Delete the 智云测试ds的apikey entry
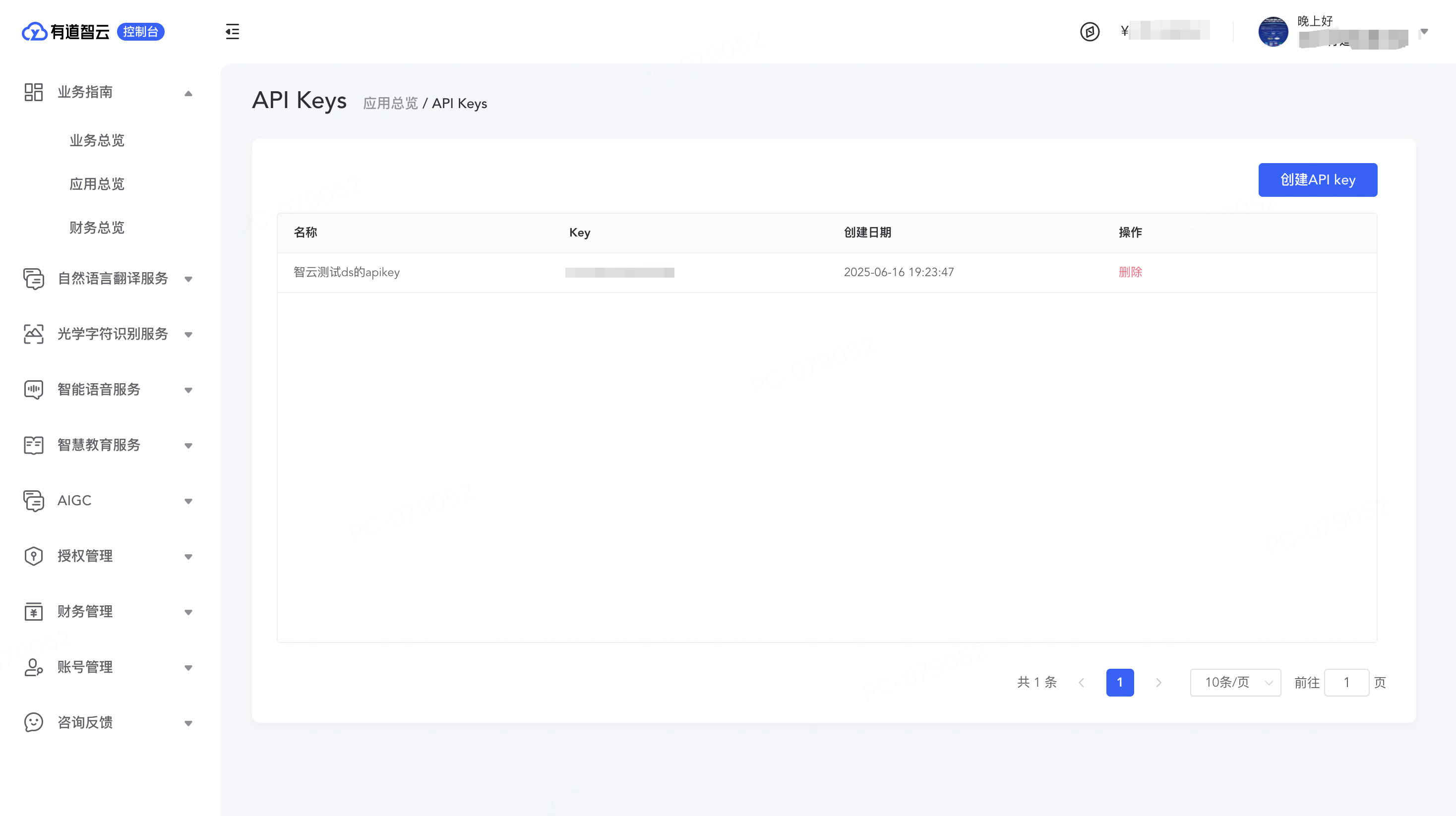The width and height of the screenshot is (1456, 816). tap(1130, 272)
